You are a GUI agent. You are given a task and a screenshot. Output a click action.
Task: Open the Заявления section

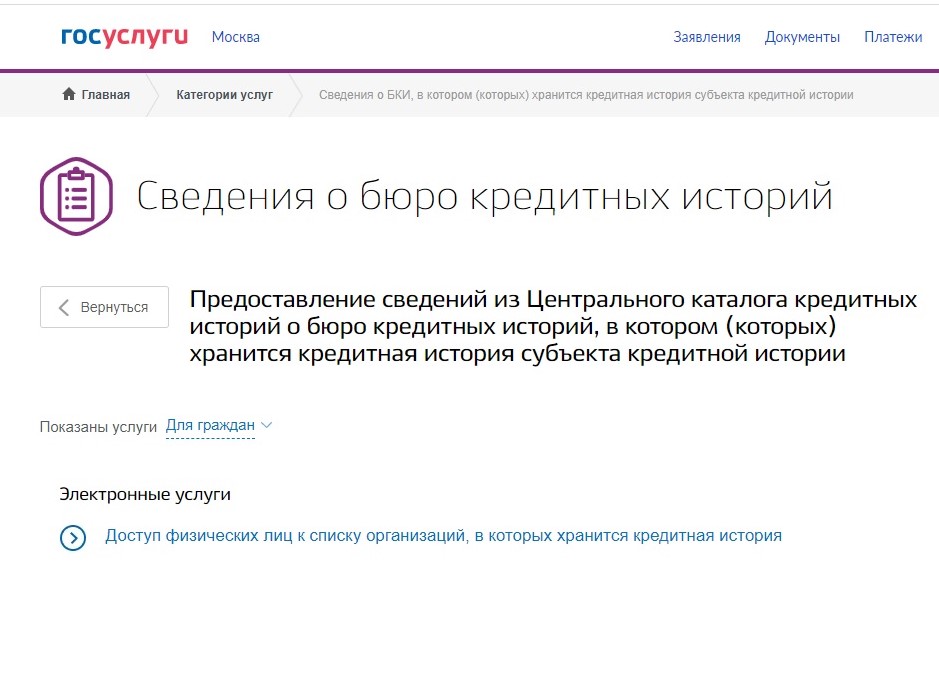click(x=706, y=37)
